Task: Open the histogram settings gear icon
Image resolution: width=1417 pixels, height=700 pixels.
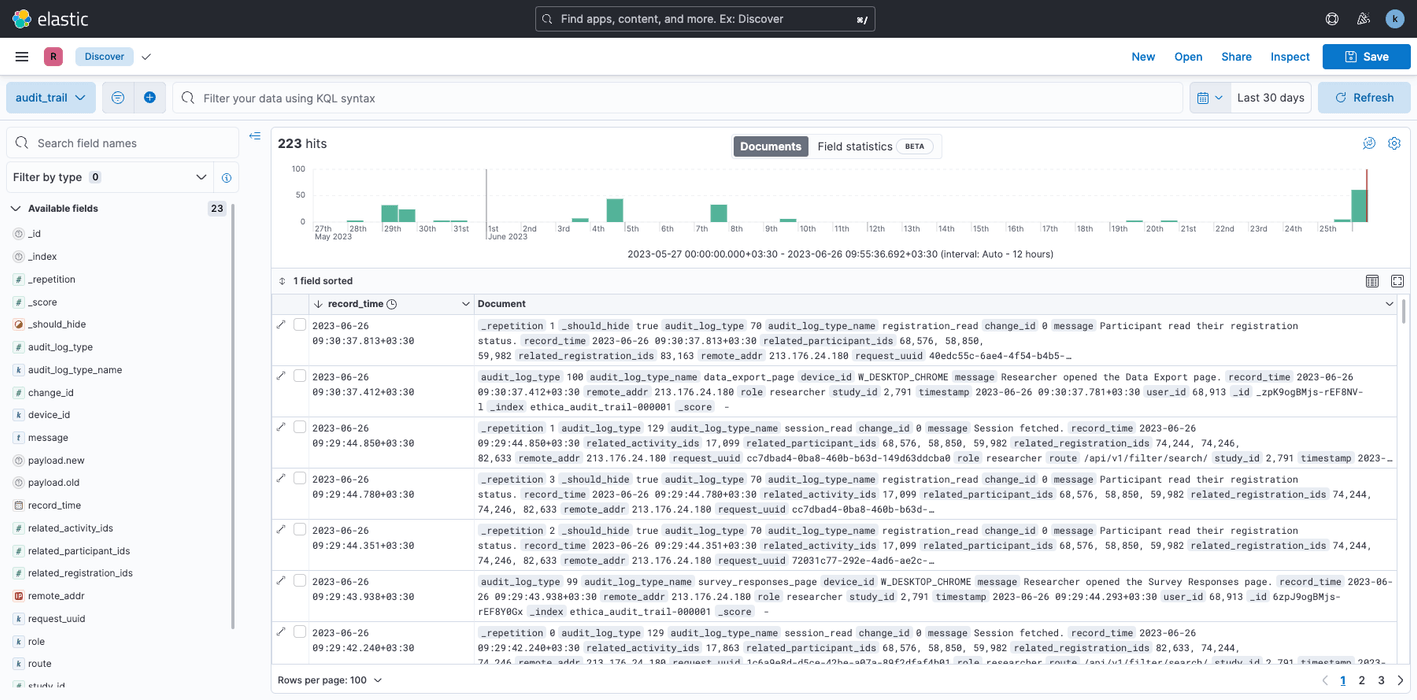Action: pyautogui.click(x=1394, y=143)
